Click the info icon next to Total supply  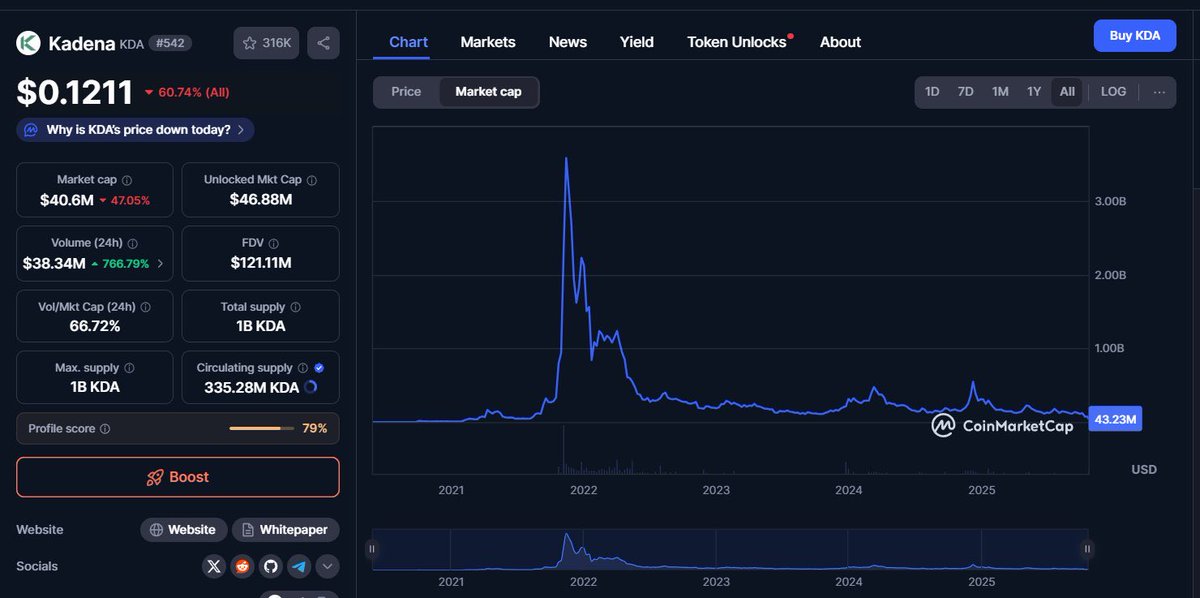click(x=295, y=307)
